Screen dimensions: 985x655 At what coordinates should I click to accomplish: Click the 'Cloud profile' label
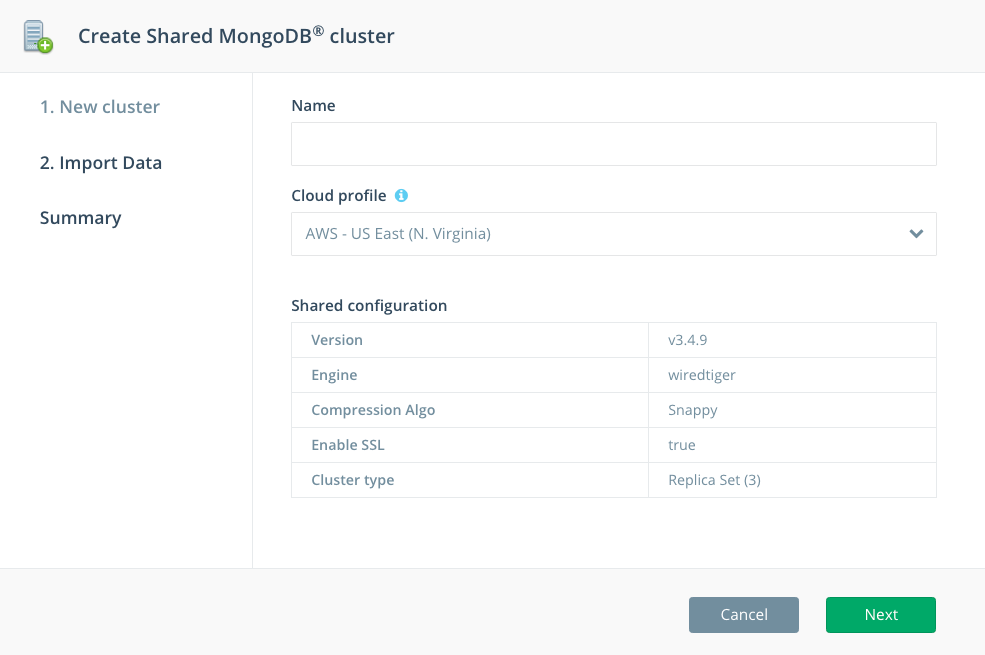pyautogui.click(x=339, y=196)
